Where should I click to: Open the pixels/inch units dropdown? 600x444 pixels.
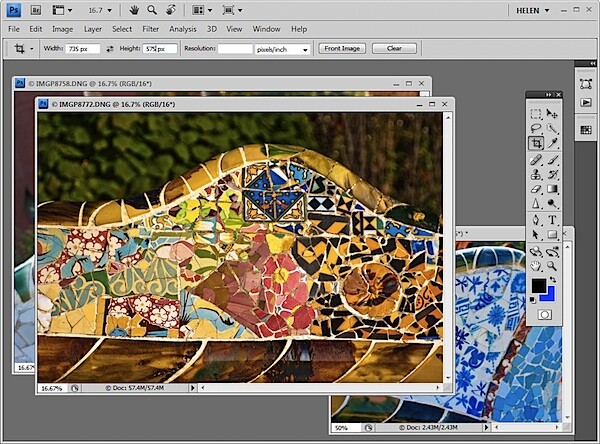coord(282,49)
